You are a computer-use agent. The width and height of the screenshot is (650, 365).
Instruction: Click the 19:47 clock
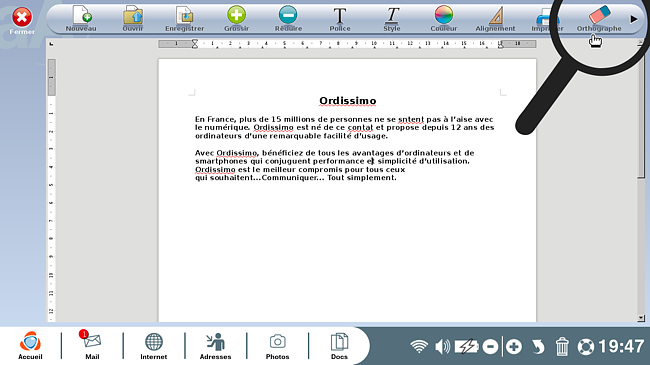(621, 346)
